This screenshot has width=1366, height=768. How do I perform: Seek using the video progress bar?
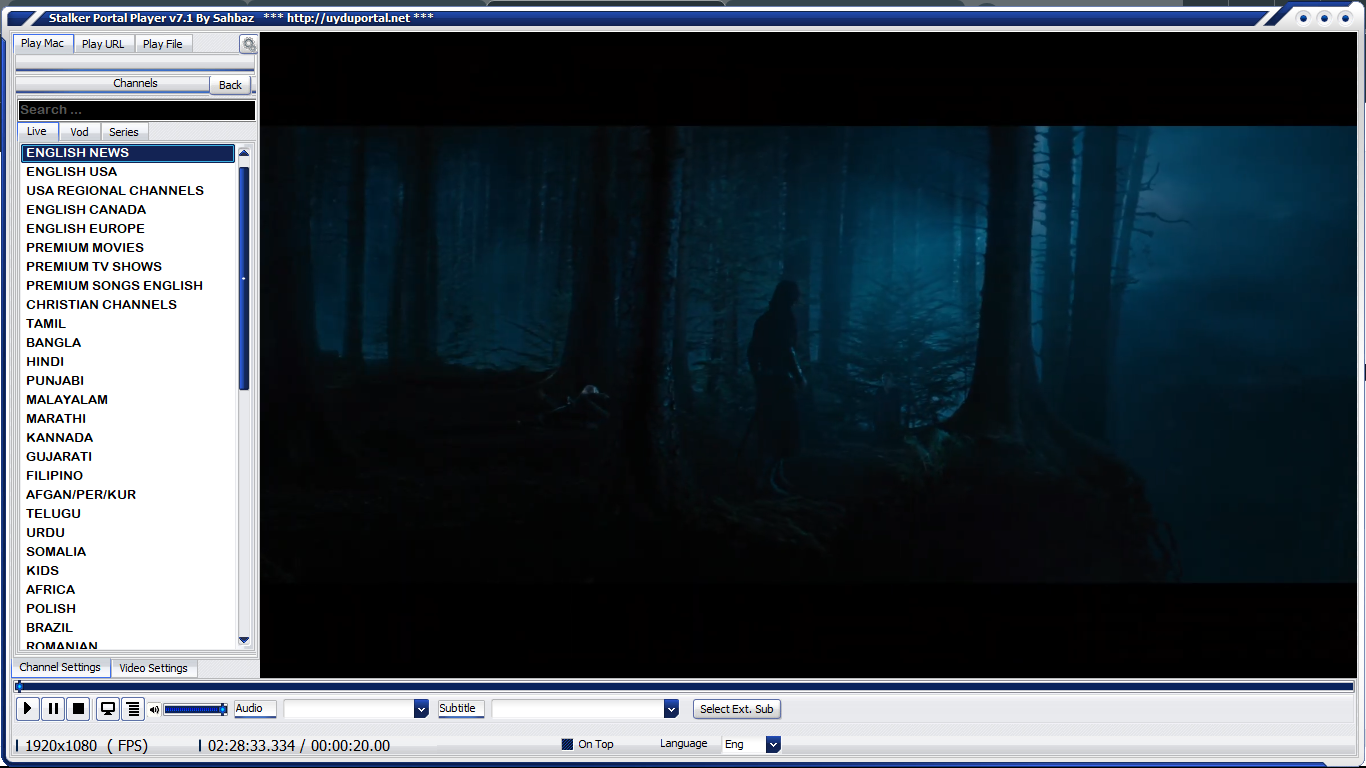684,687
